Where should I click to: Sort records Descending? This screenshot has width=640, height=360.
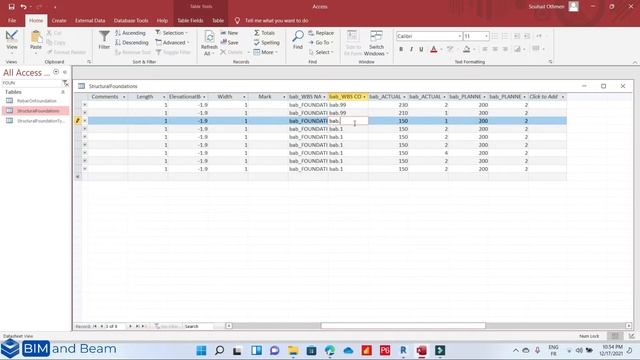coord(131,42)
